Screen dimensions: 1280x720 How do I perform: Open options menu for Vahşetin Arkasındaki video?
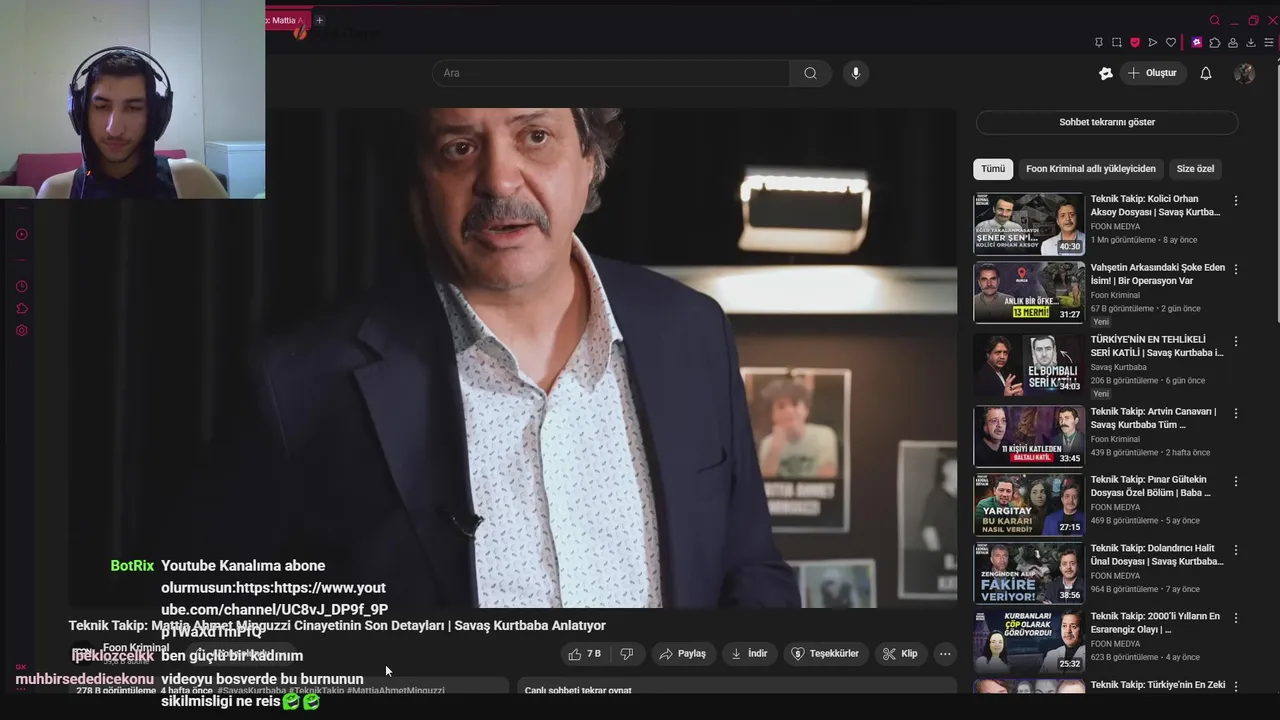tap(1236, 269)
